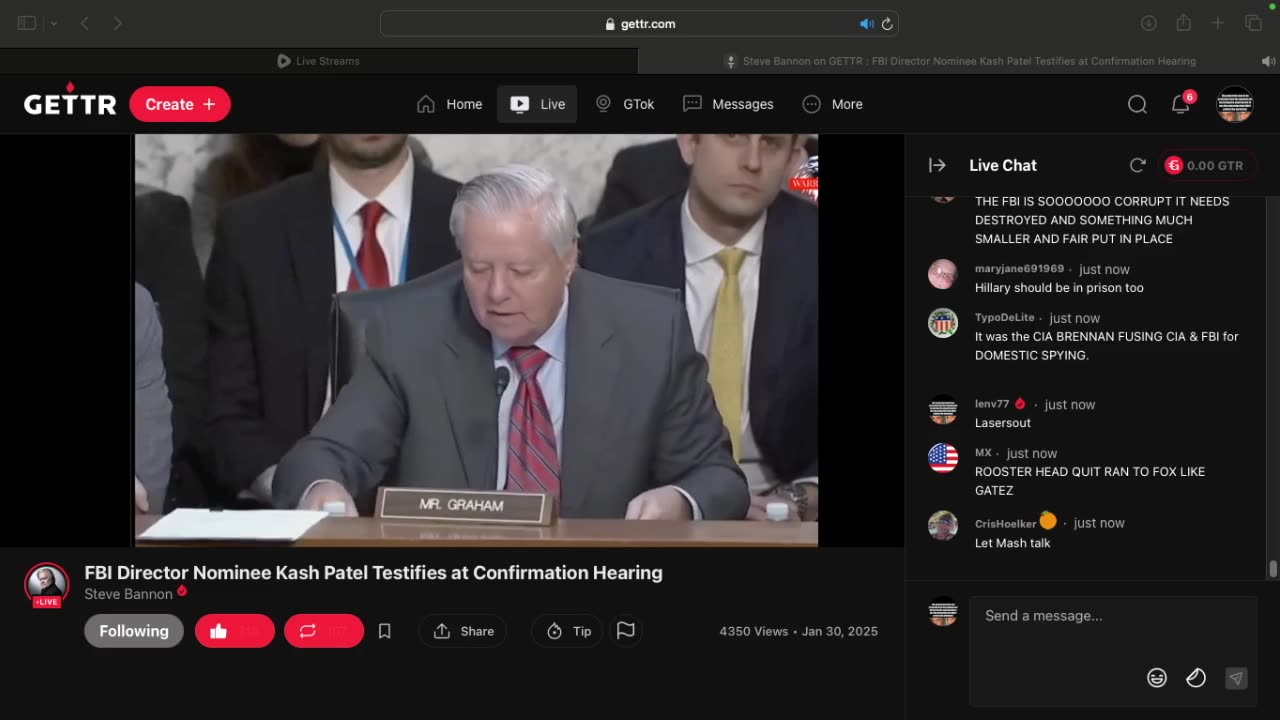Open username lenv77 in chat

(x=992, y=404)
